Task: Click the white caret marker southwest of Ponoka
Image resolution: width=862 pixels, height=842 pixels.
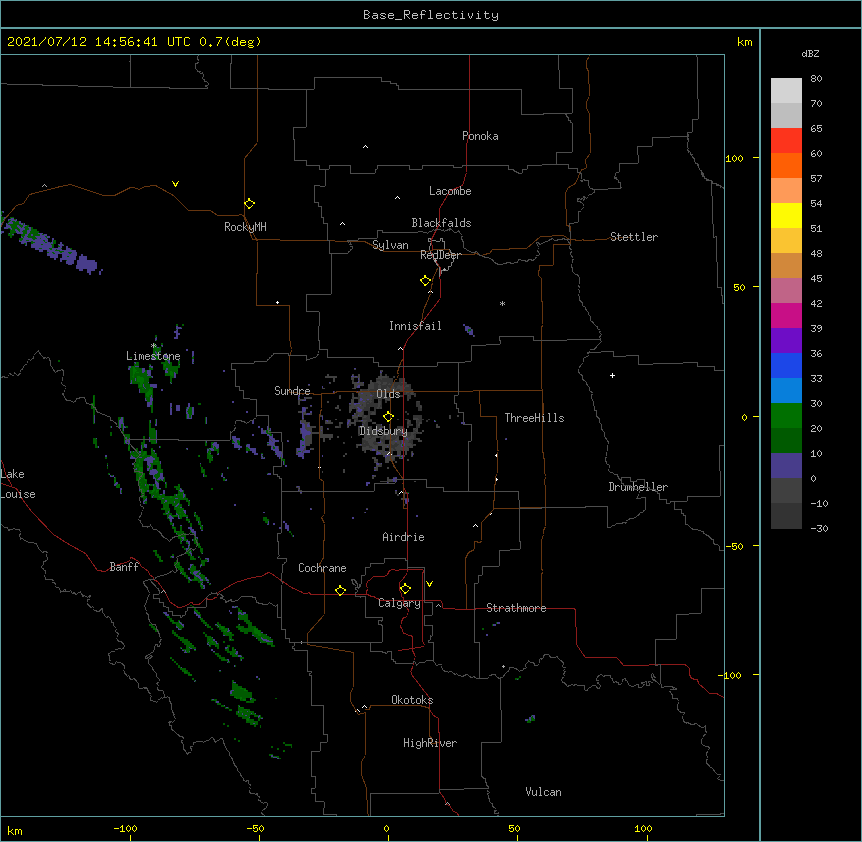Action: tap(366, 147)
